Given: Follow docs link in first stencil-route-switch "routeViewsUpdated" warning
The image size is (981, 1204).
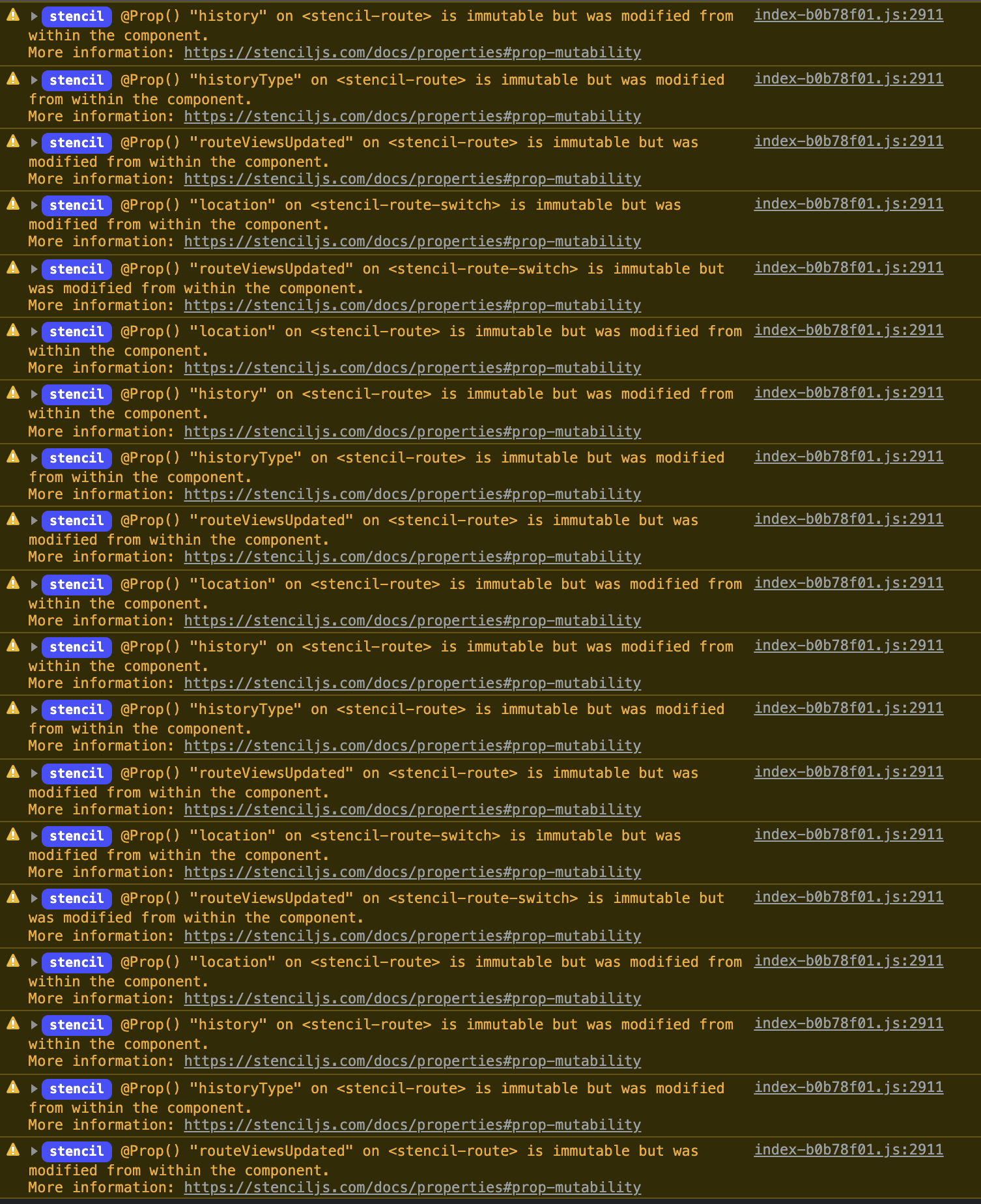Looking at the screenshot, I should (x=412, y=306).
